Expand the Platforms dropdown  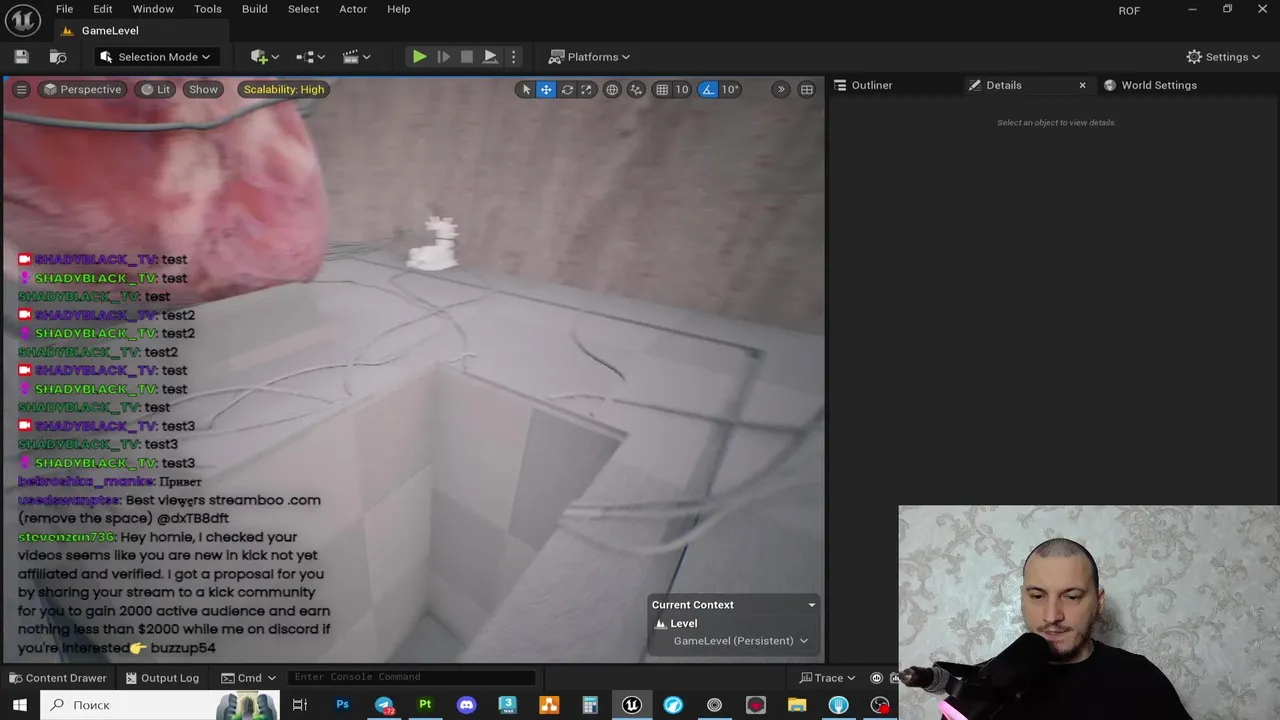pyautogui.click(x=589, y=57)
